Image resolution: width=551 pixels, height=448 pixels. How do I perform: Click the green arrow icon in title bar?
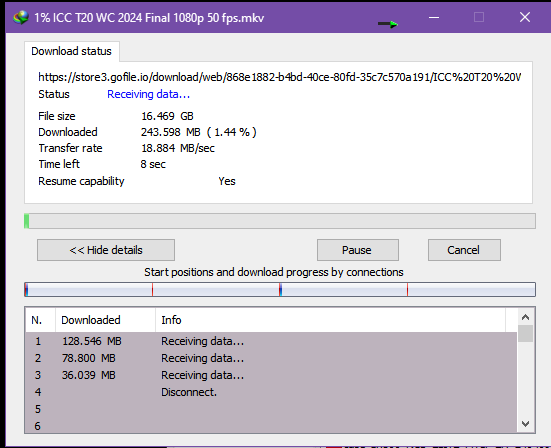click(x=388, y=24)
